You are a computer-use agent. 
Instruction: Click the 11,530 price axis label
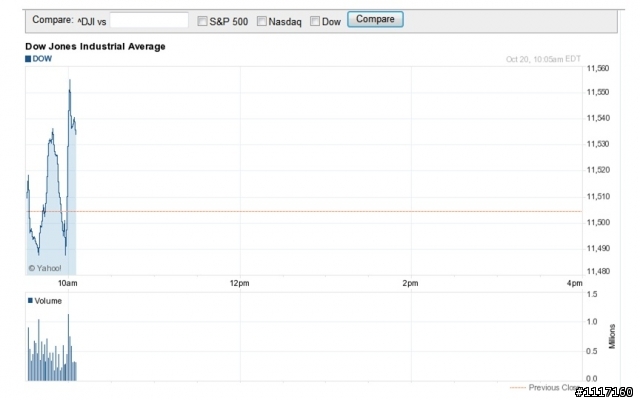(598, 144)
